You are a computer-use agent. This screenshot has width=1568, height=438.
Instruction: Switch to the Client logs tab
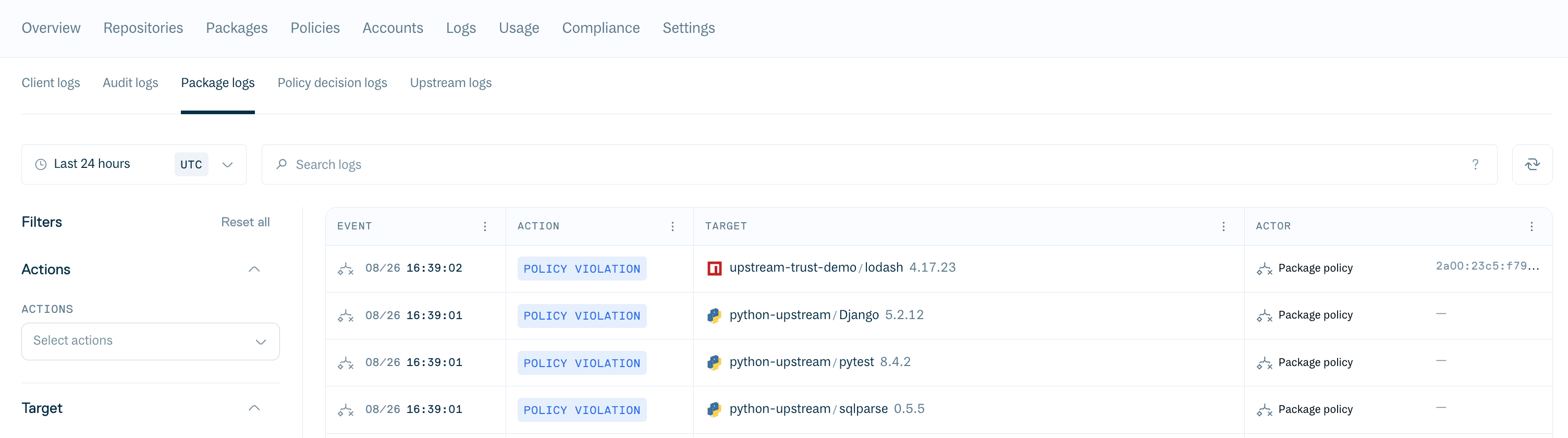click(x=51, y=83)
